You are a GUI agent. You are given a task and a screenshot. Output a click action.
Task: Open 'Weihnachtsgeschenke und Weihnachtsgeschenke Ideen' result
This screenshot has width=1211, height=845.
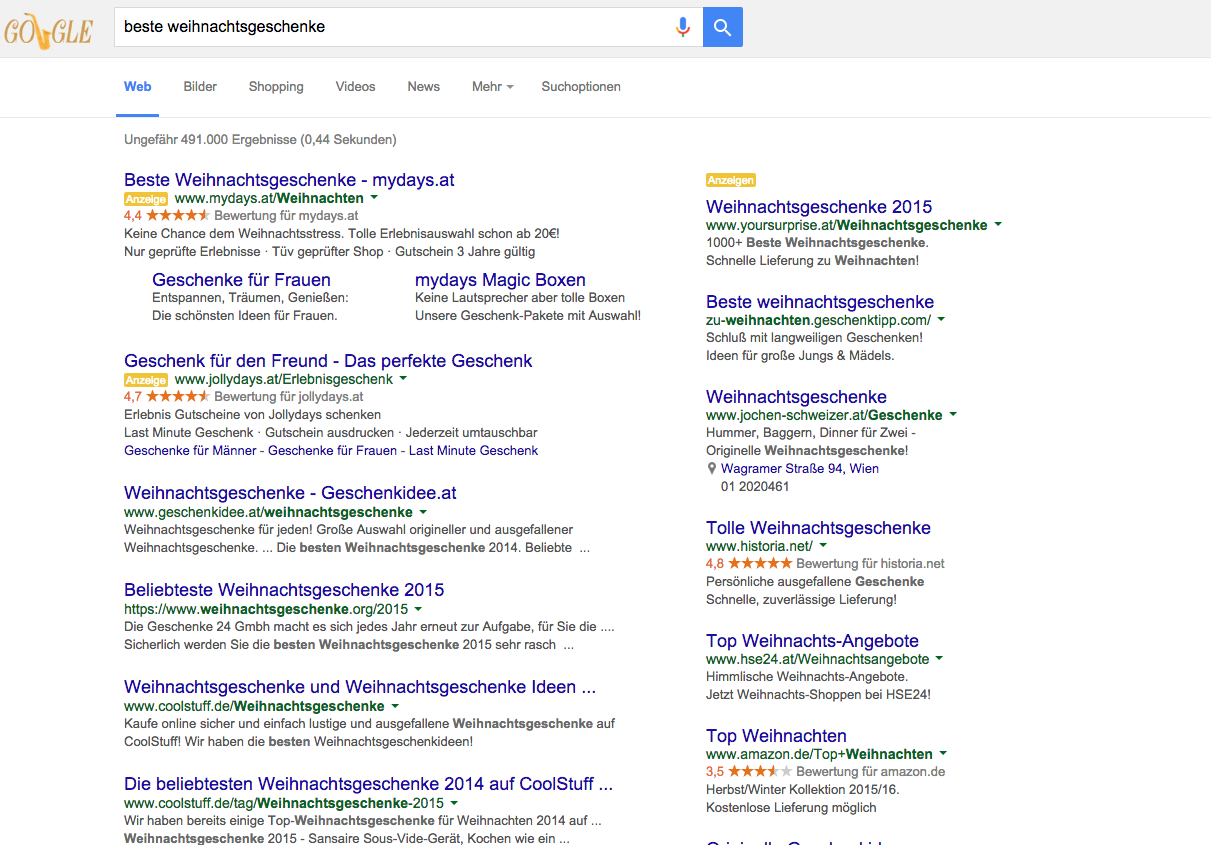360,687
